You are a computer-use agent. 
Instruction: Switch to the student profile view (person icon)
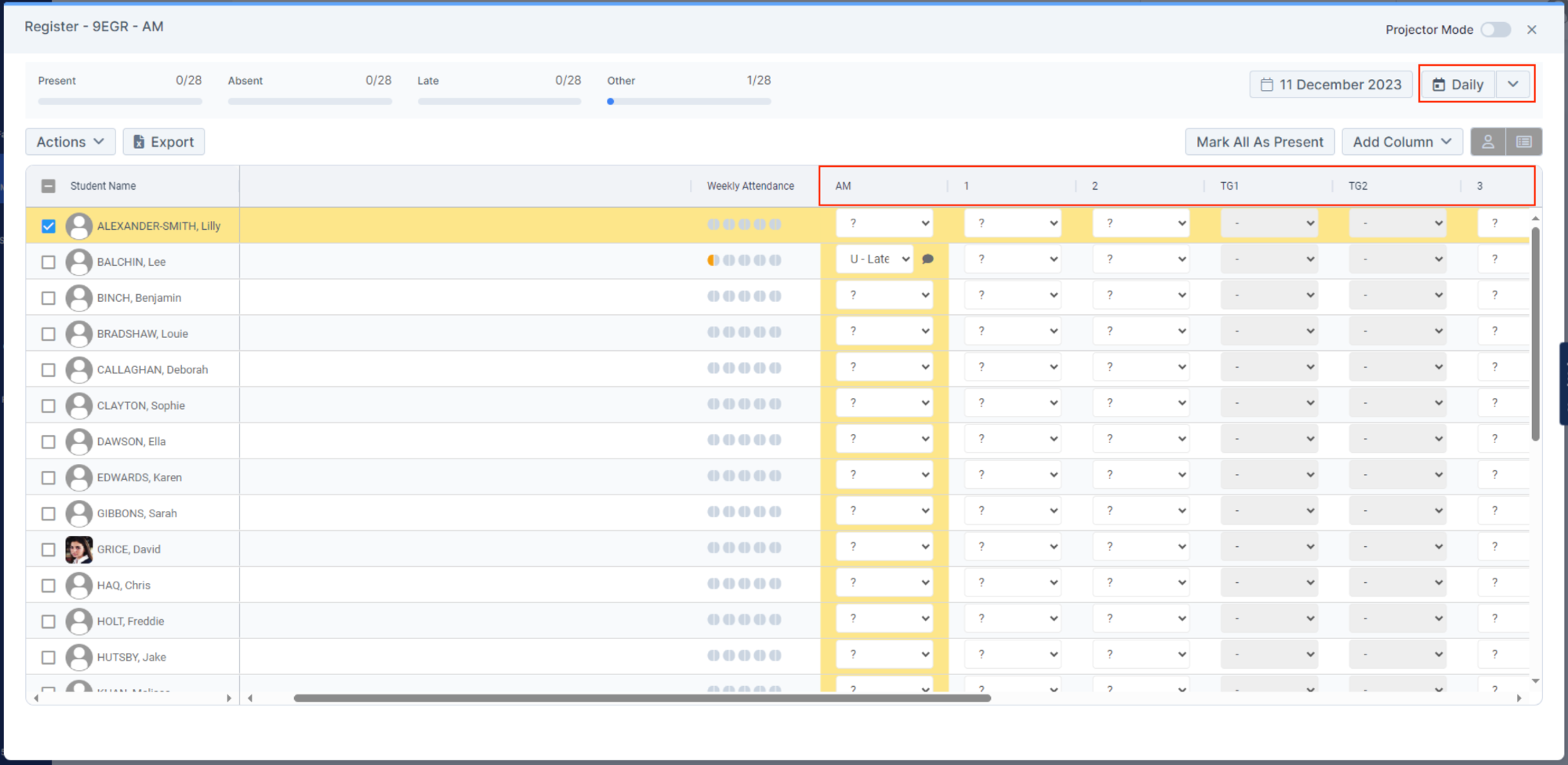1489,142
